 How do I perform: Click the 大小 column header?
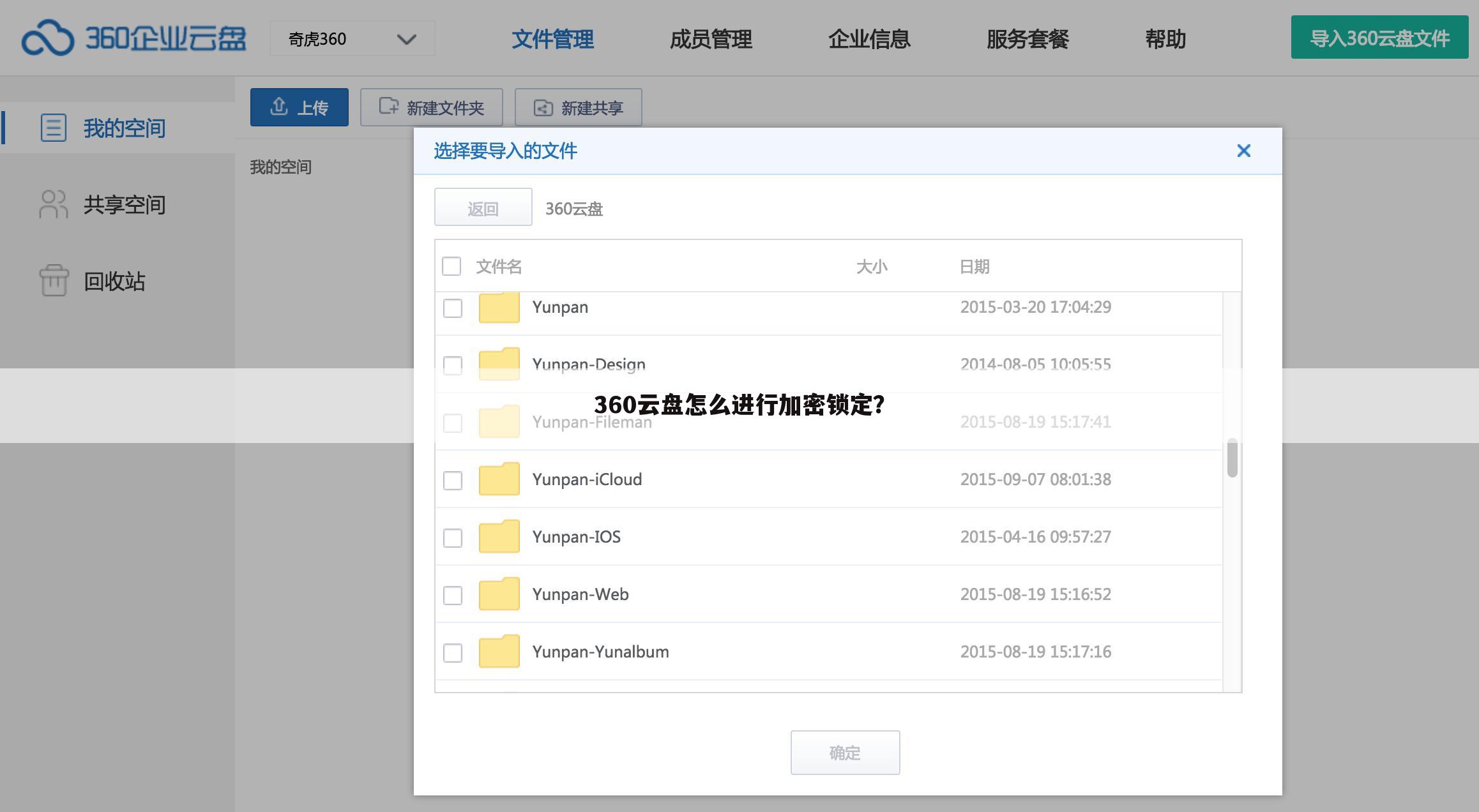point(872,266)
